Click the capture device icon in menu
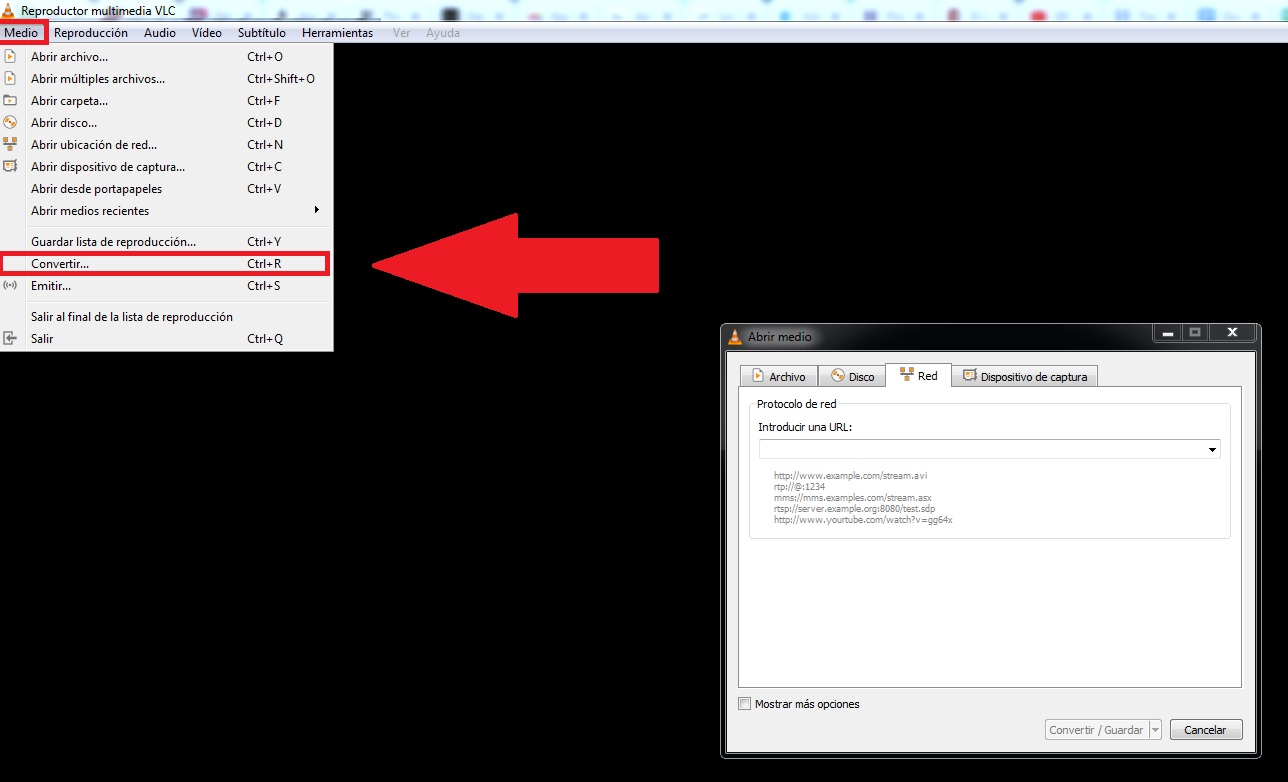The width and height of the screenshot is (1288, 782). click(10, 167)
